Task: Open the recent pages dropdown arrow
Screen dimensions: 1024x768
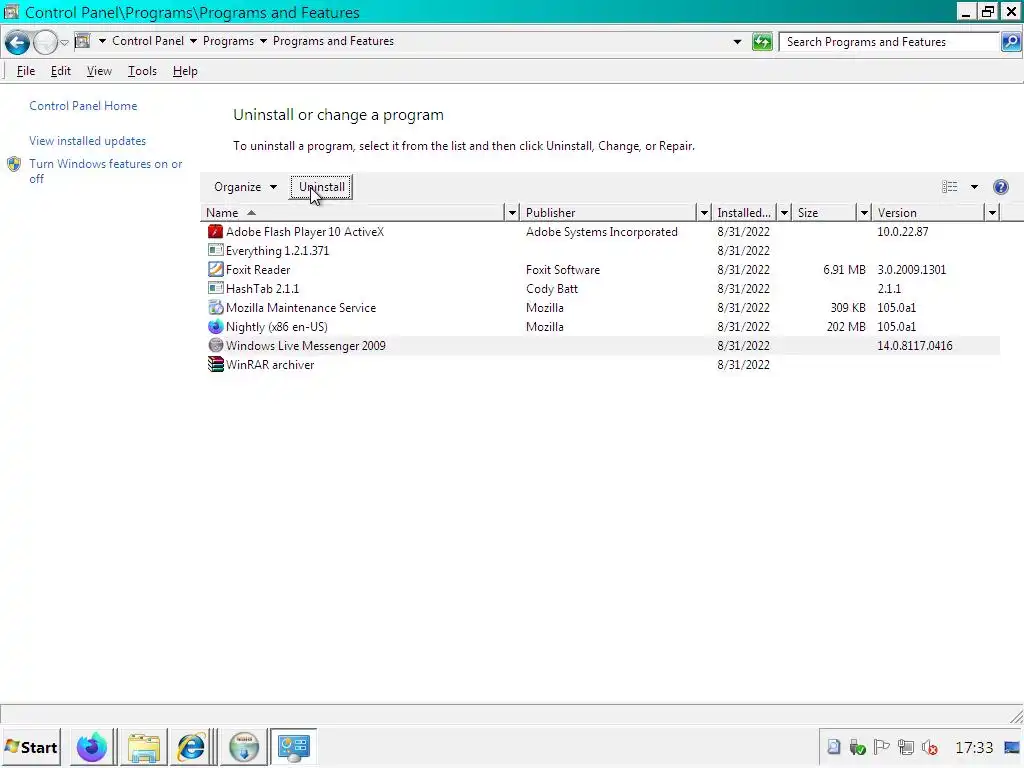Action: (x=64, y=43)
